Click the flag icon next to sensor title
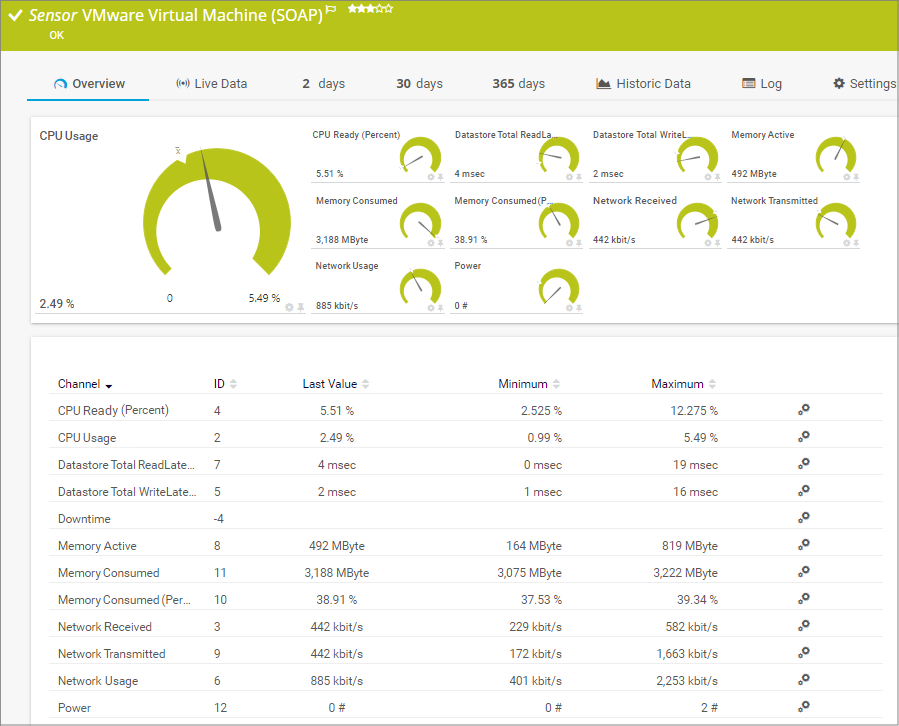 tap(331, 10)
